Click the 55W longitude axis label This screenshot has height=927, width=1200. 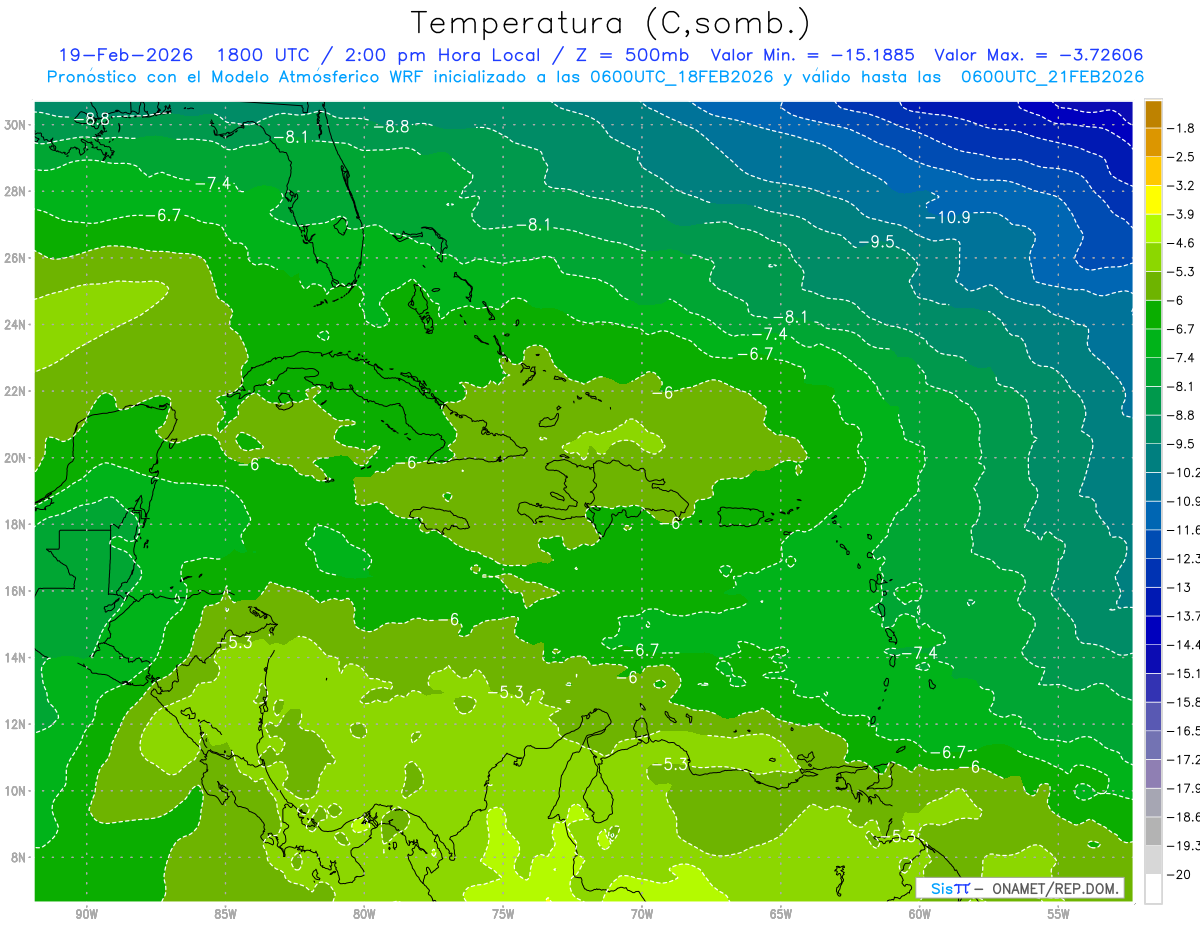[x=1059, y=914]
